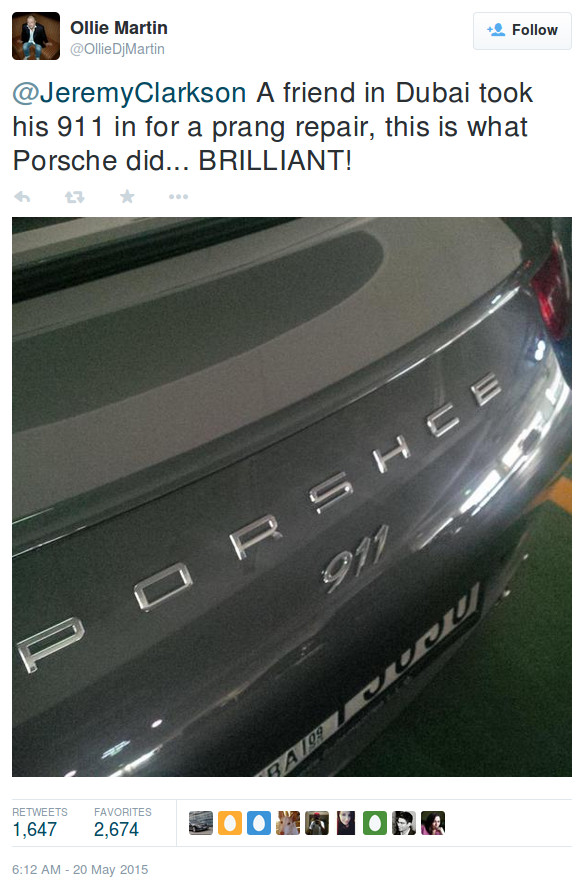The image size is (585, 888).
Task: Click avatar left of green egg
Action: [346, 823]
